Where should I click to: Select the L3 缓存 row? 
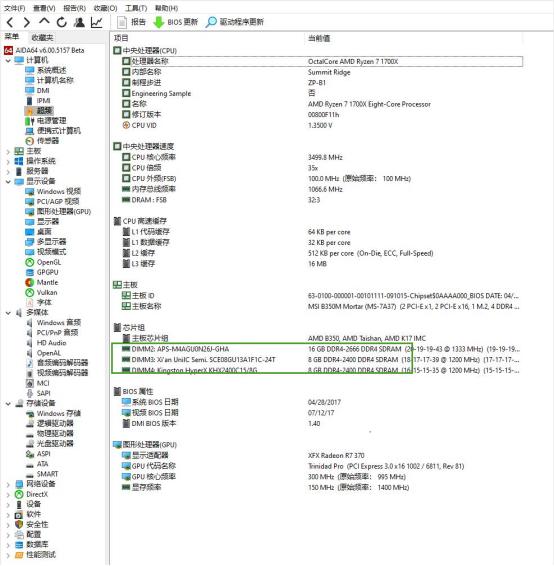[x=322, y=264]
